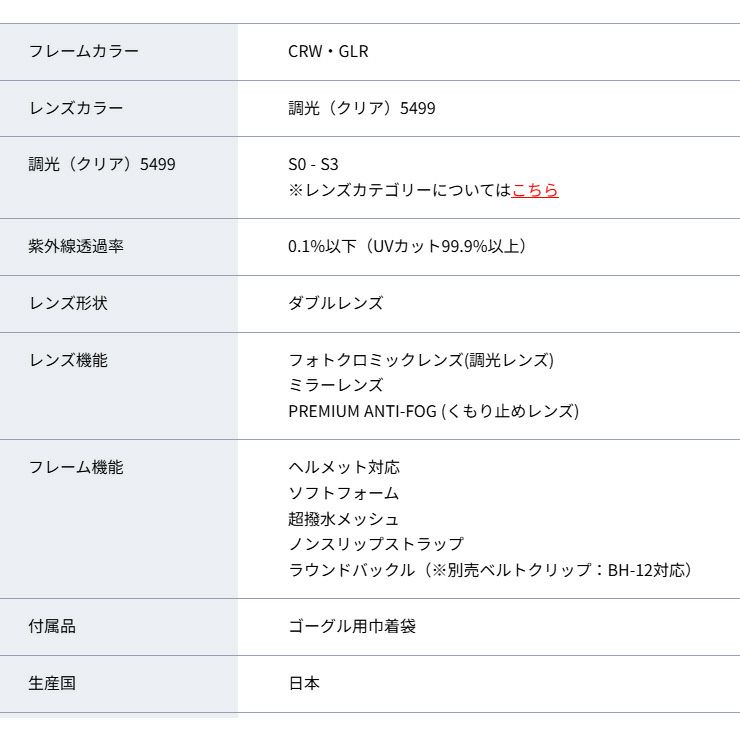740x740 pixels.
Task: Select the PREMIUM ANTI-FOG text line
Action: pos(433,411)
